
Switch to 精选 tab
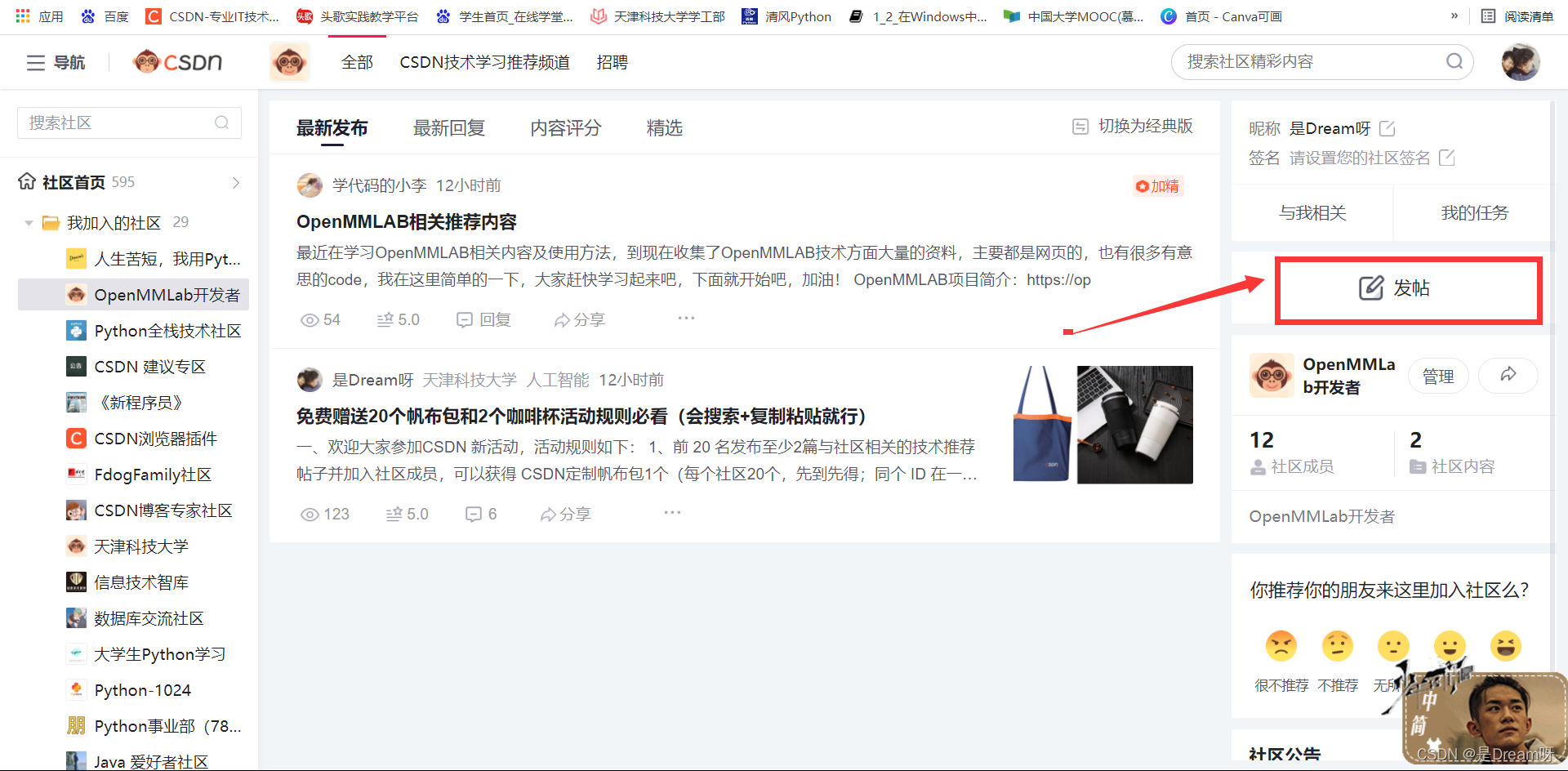pyautogui.click(x=665, y=128)
